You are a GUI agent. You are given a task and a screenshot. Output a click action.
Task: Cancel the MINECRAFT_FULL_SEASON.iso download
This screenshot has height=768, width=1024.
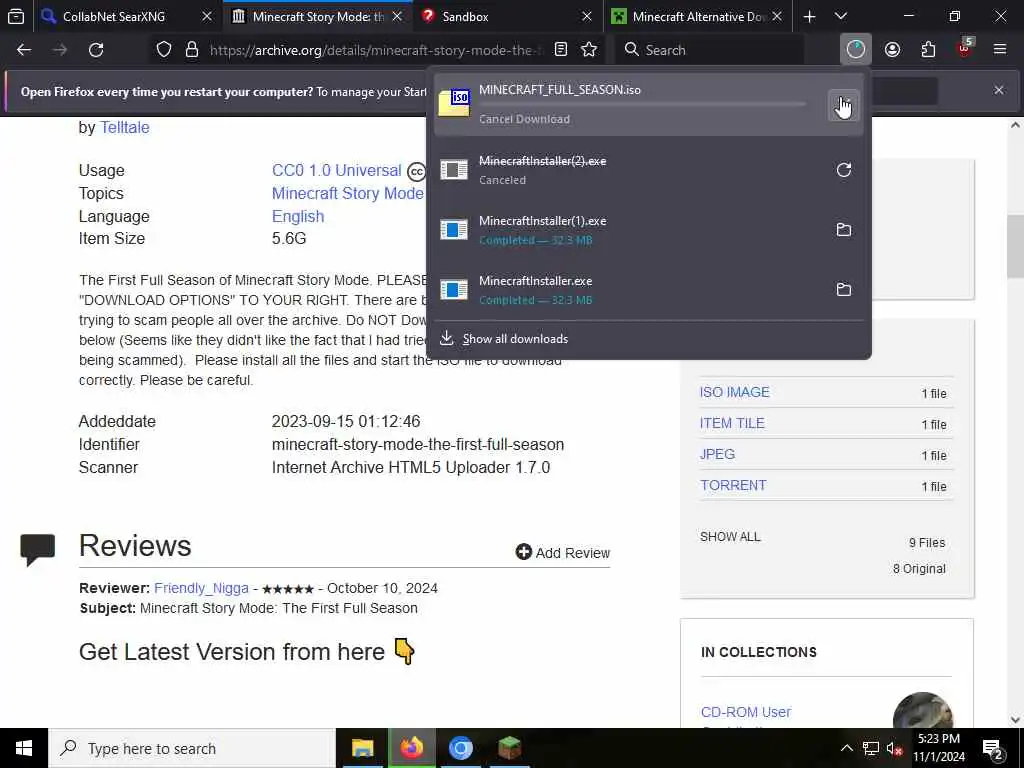tap(843, 105)
